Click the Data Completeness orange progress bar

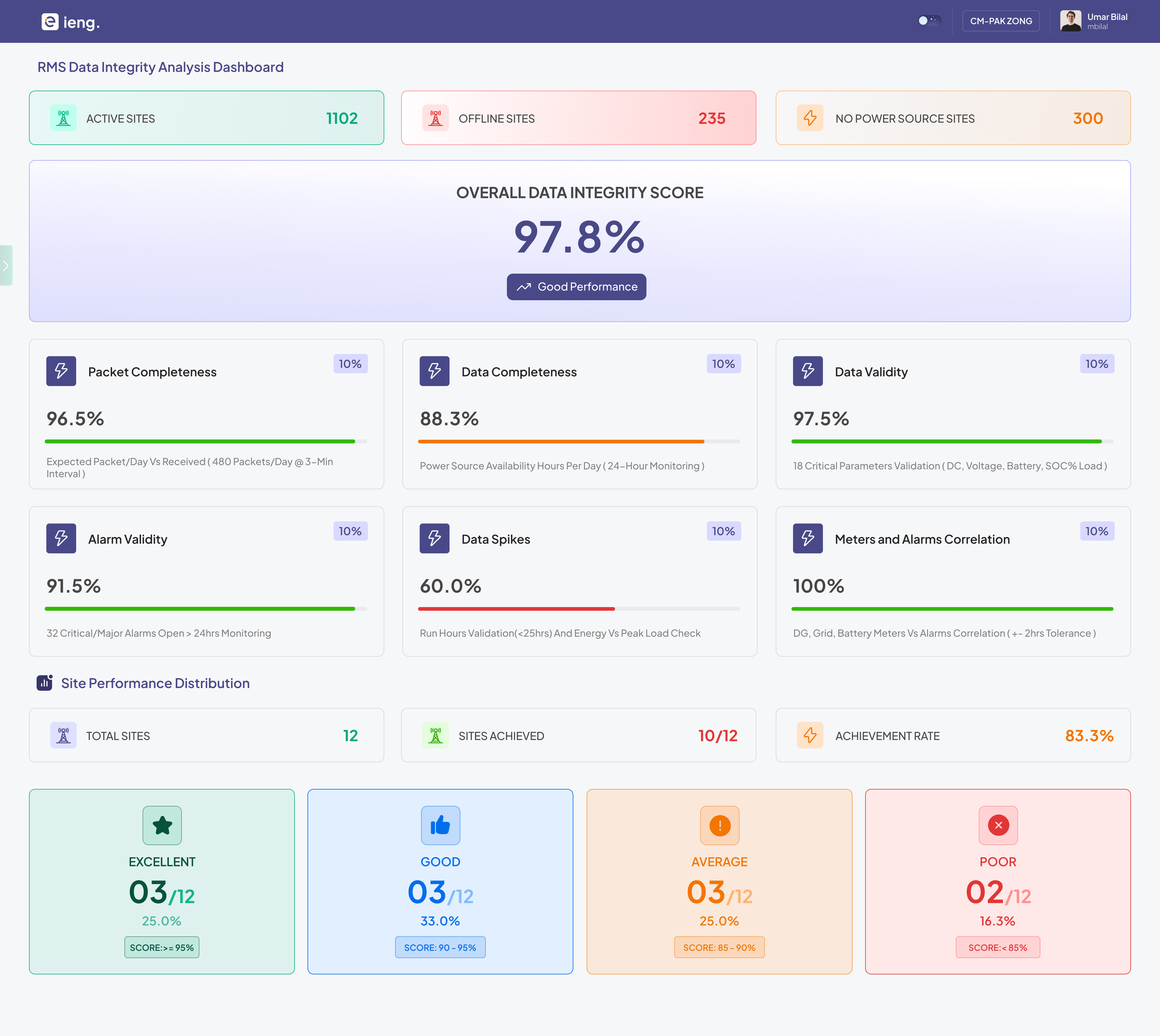click(561, 442)
